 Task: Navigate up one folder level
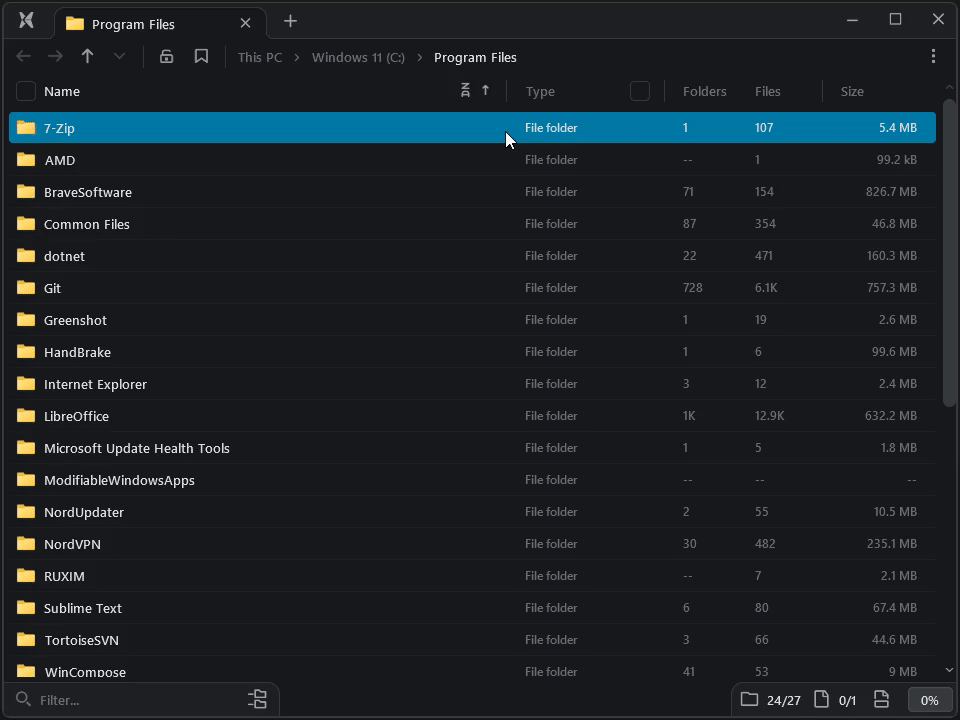pos(88,56)
